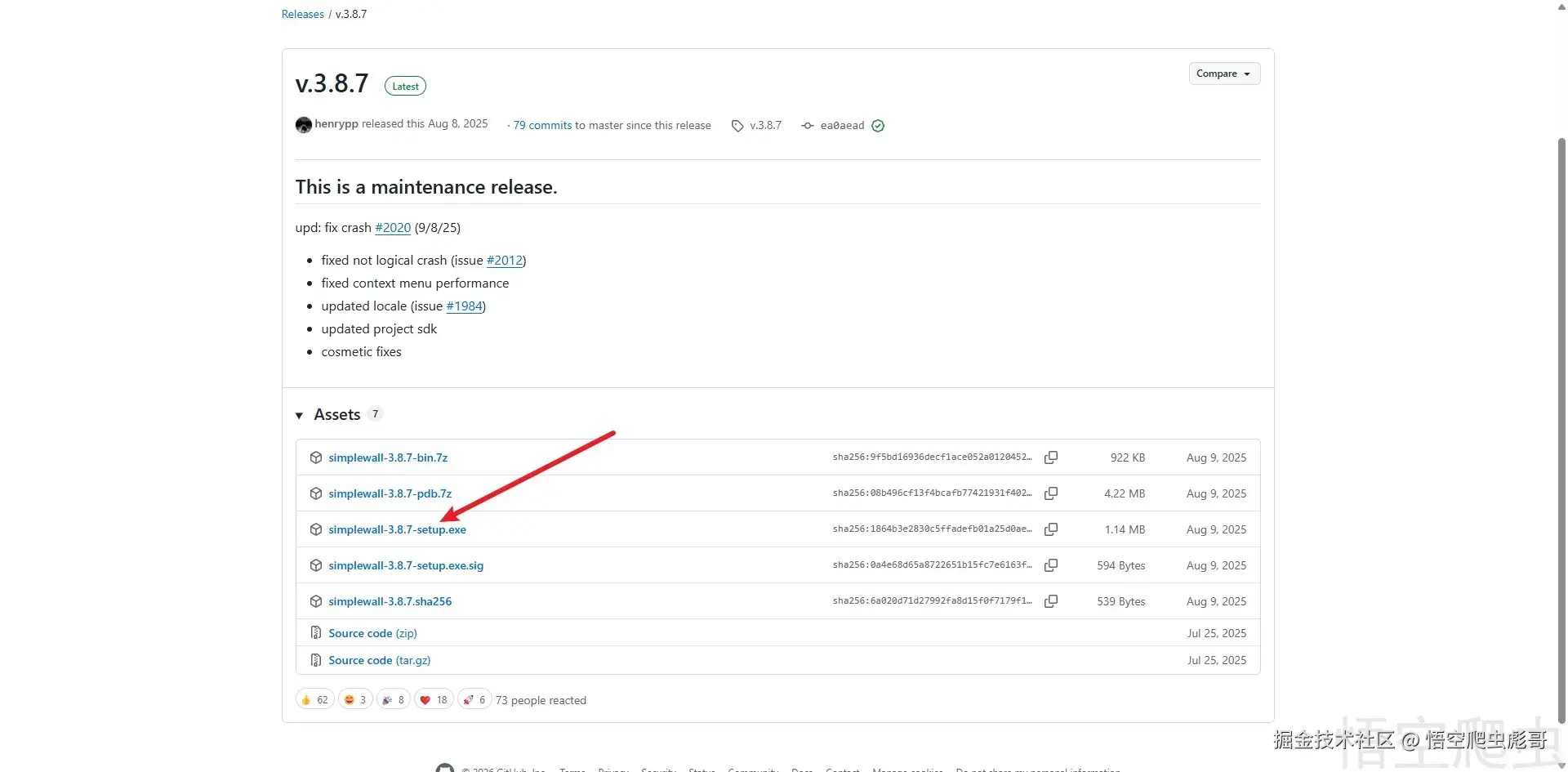React with the heart emoji (18)
The height and width of the screenshot is (772, 1568).
tap(434, 700)
